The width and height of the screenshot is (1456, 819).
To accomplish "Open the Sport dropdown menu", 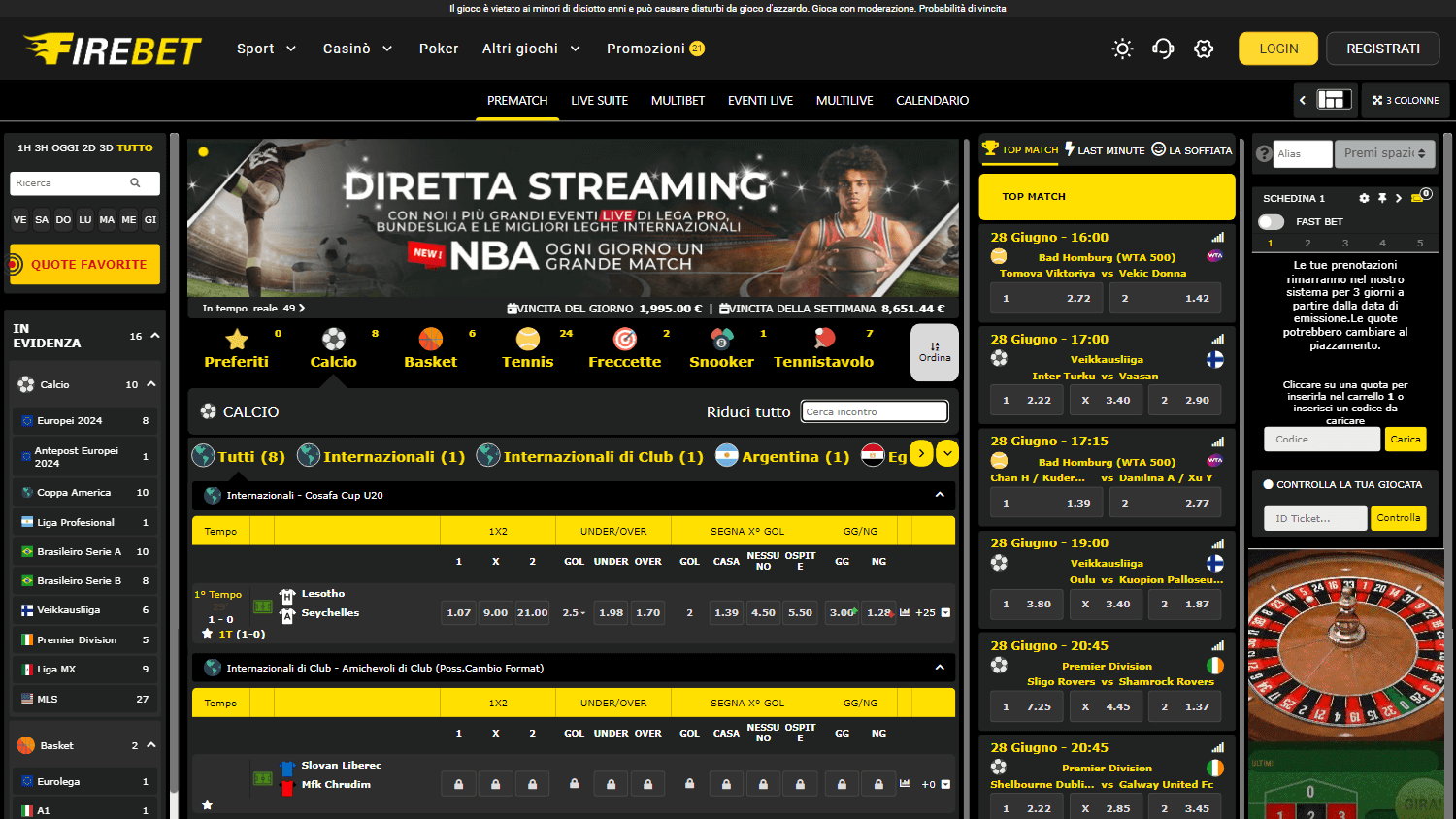I will (x=266, y=49).
